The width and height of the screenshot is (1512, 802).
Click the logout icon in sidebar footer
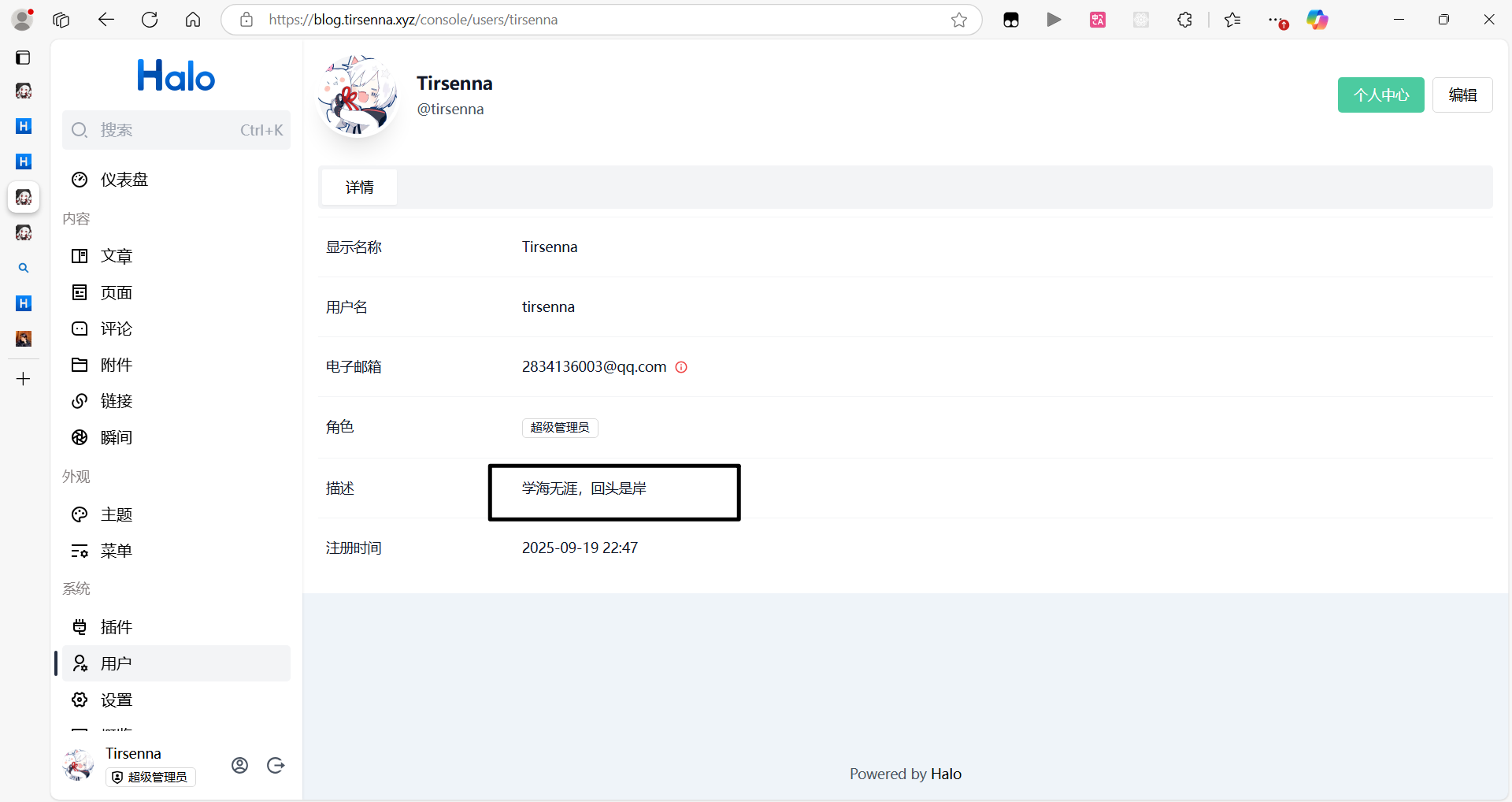tap(276, 765)
